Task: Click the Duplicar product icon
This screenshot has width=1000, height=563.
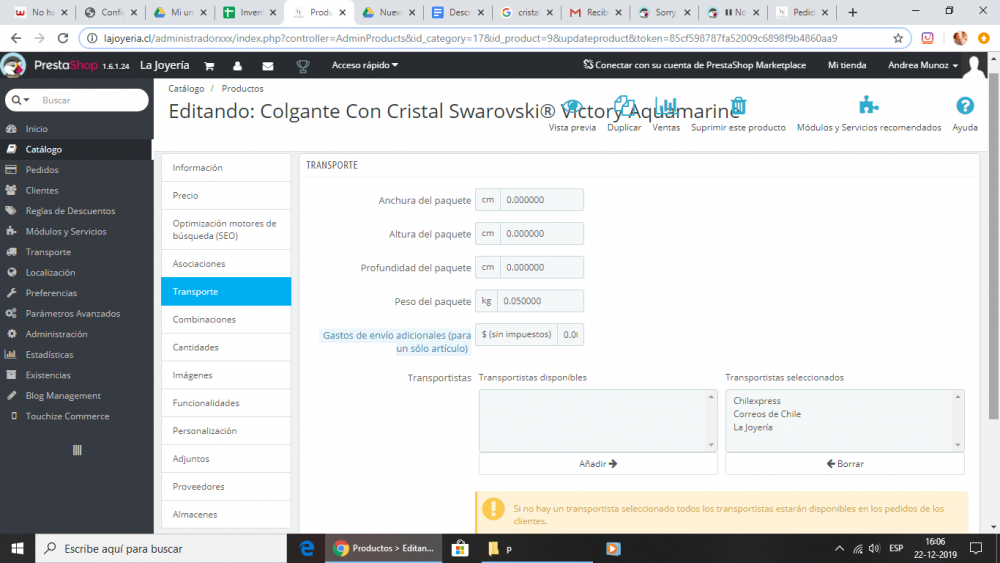Action: 624,106
